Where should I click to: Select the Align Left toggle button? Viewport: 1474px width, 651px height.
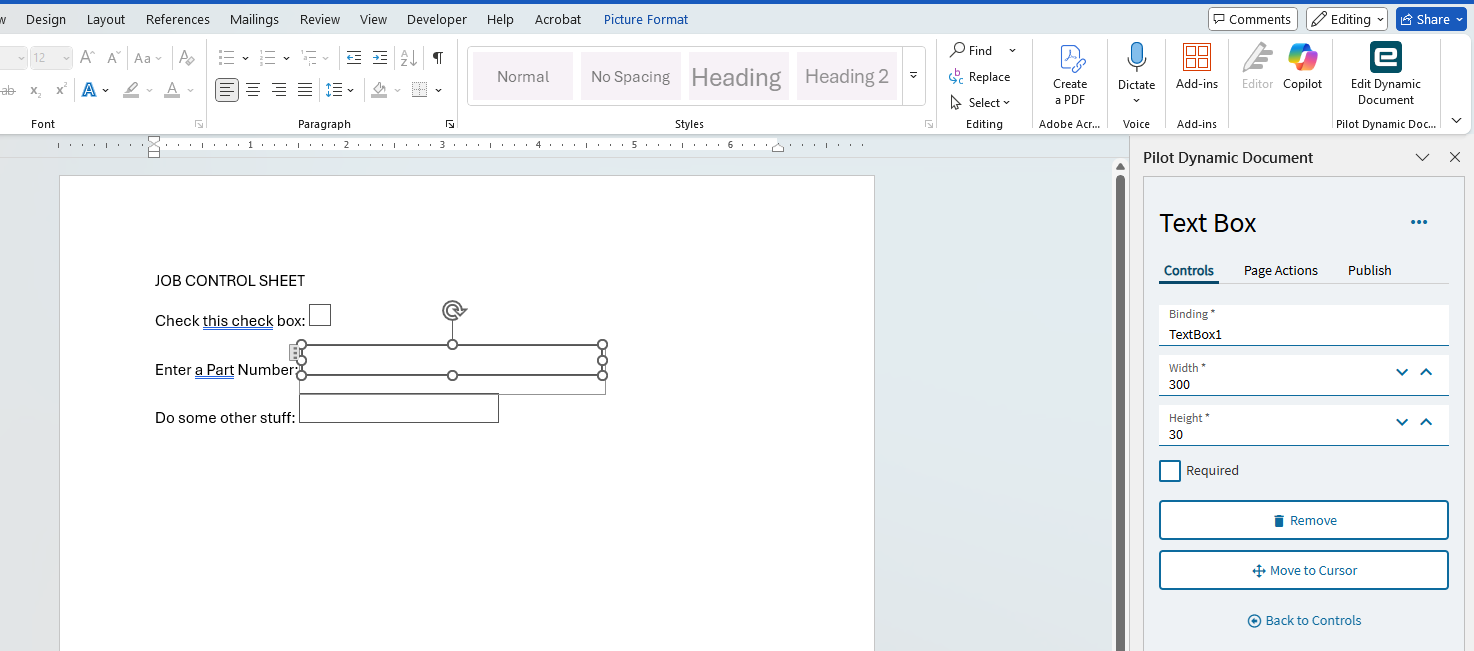[x=227, y=90]
